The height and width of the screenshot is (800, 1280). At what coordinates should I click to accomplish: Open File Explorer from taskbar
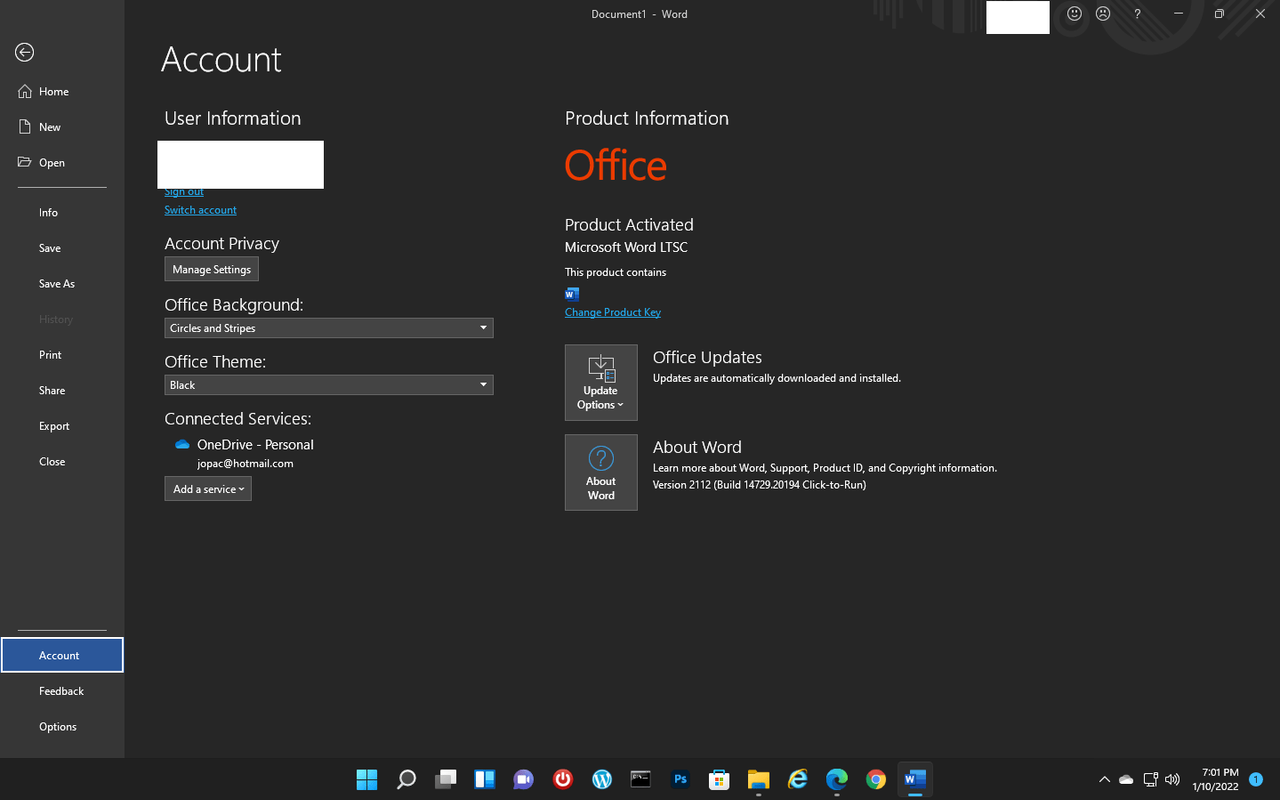(758, 779)
